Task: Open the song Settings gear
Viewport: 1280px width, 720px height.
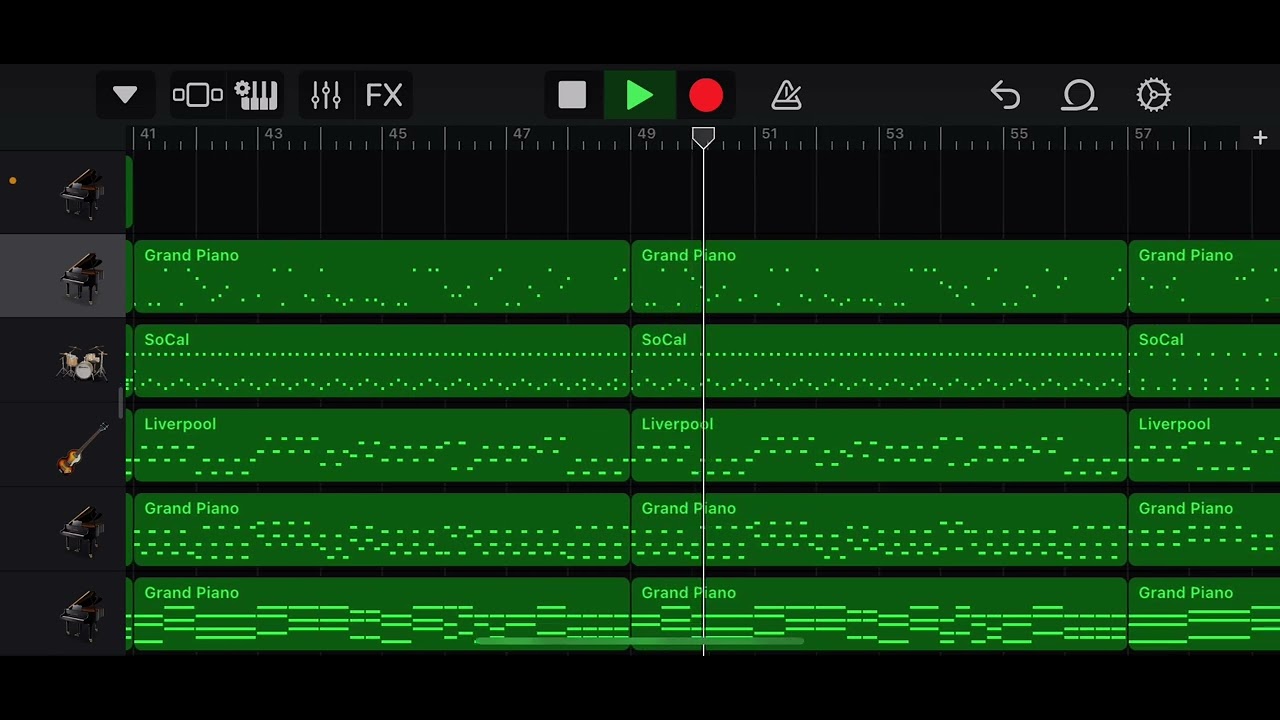Action: pos(1153,95)
